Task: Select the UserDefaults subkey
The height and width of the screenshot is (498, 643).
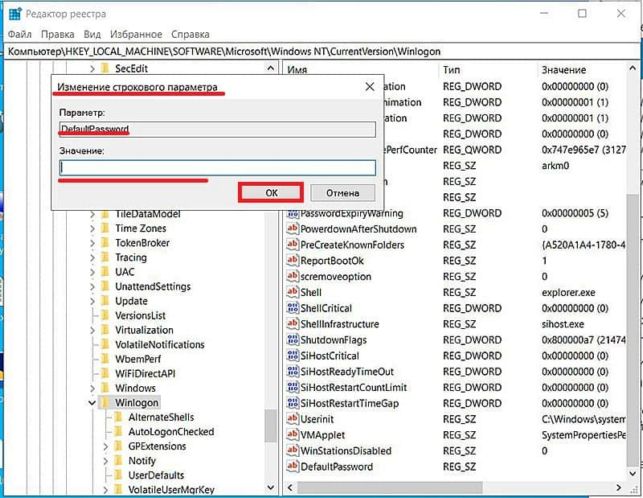Action: pos(156,475)
